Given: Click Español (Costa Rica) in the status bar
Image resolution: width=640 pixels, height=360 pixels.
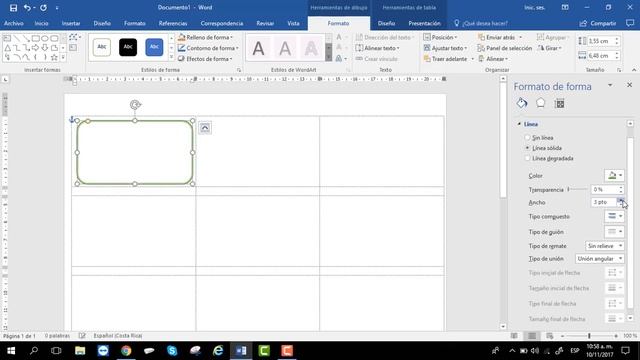Looking at the screenshot, I should coord(118,336).
